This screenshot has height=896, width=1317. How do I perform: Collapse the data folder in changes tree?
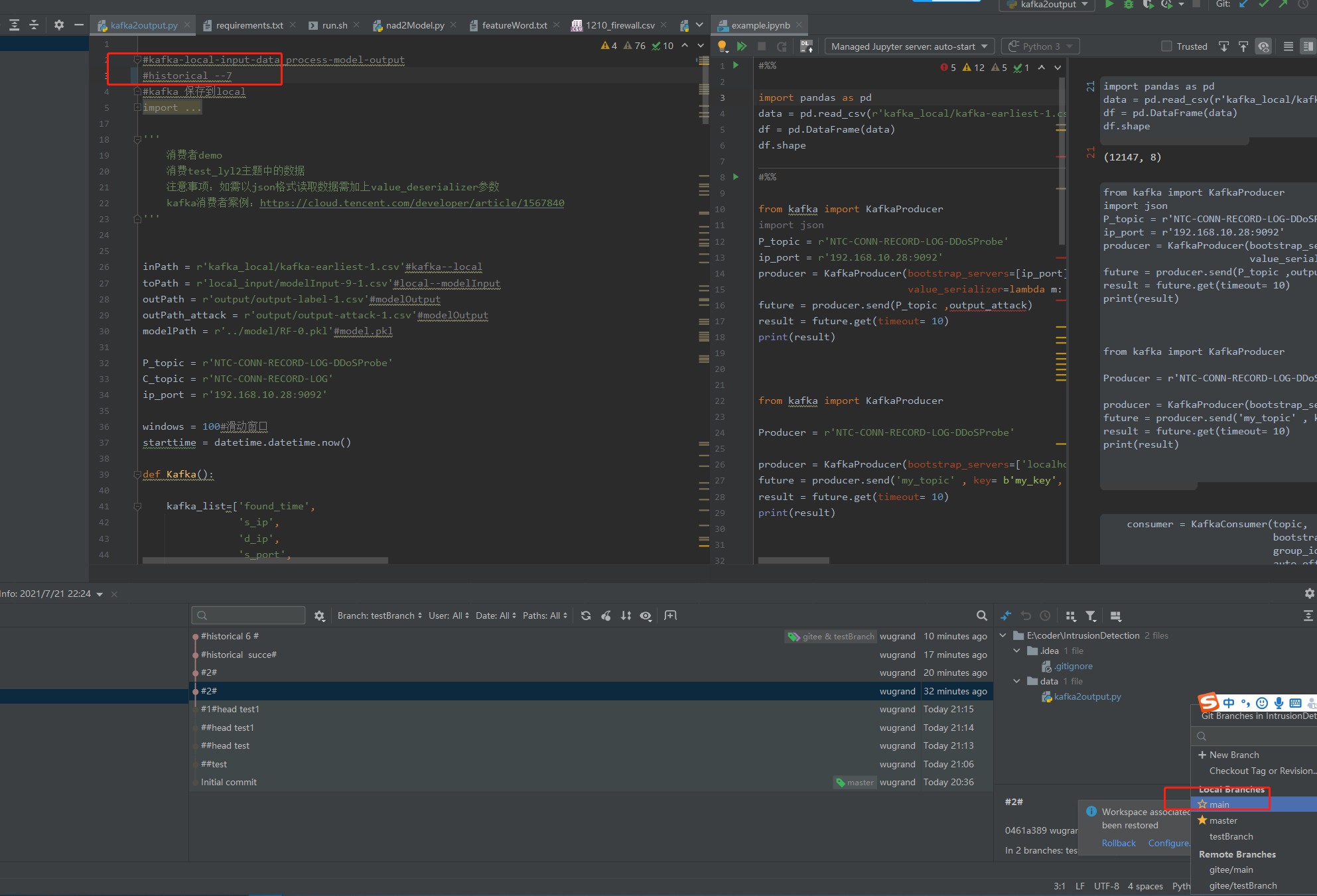1016,681
